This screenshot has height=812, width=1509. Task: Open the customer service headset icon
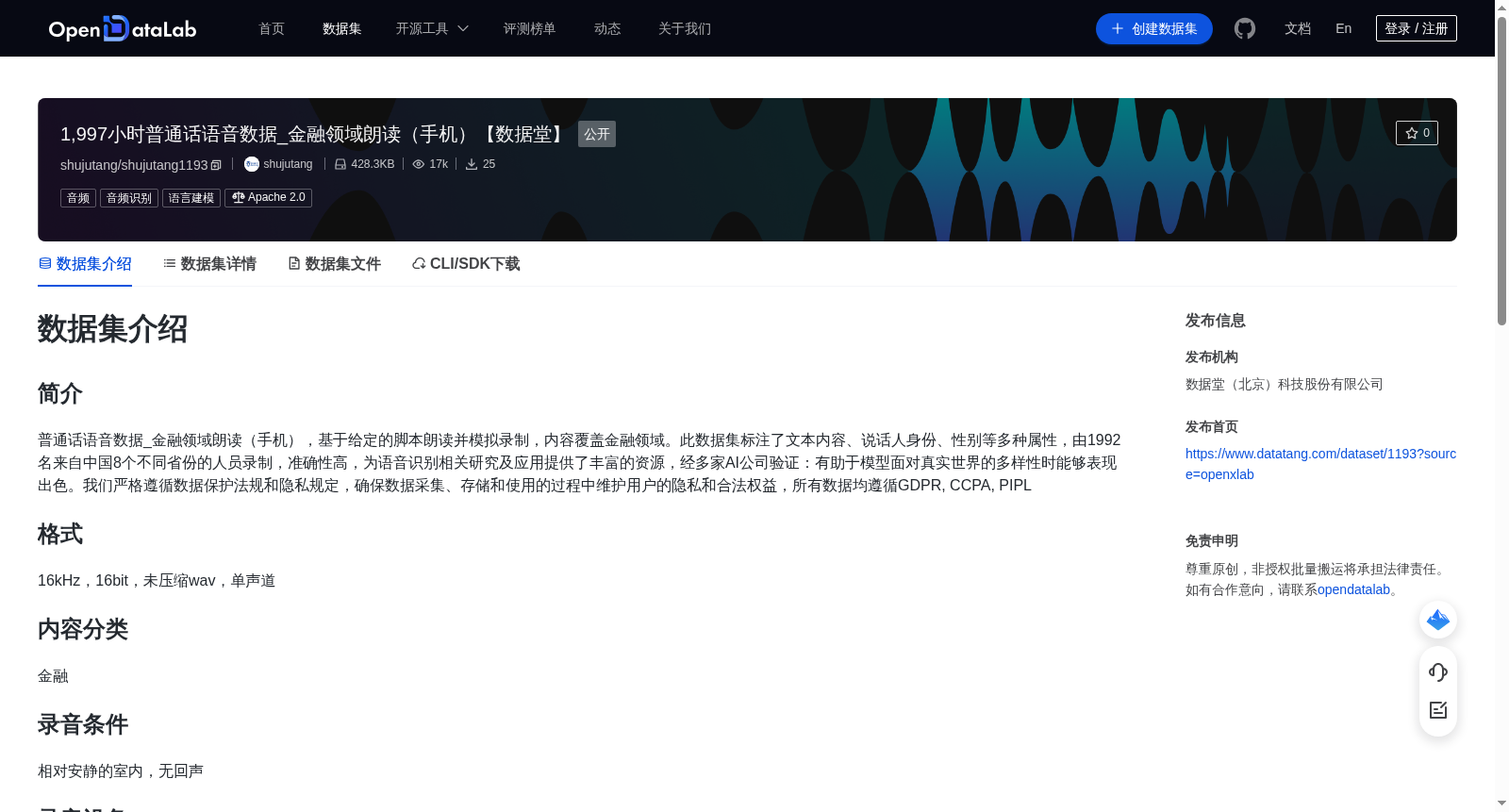(1438, 672)
